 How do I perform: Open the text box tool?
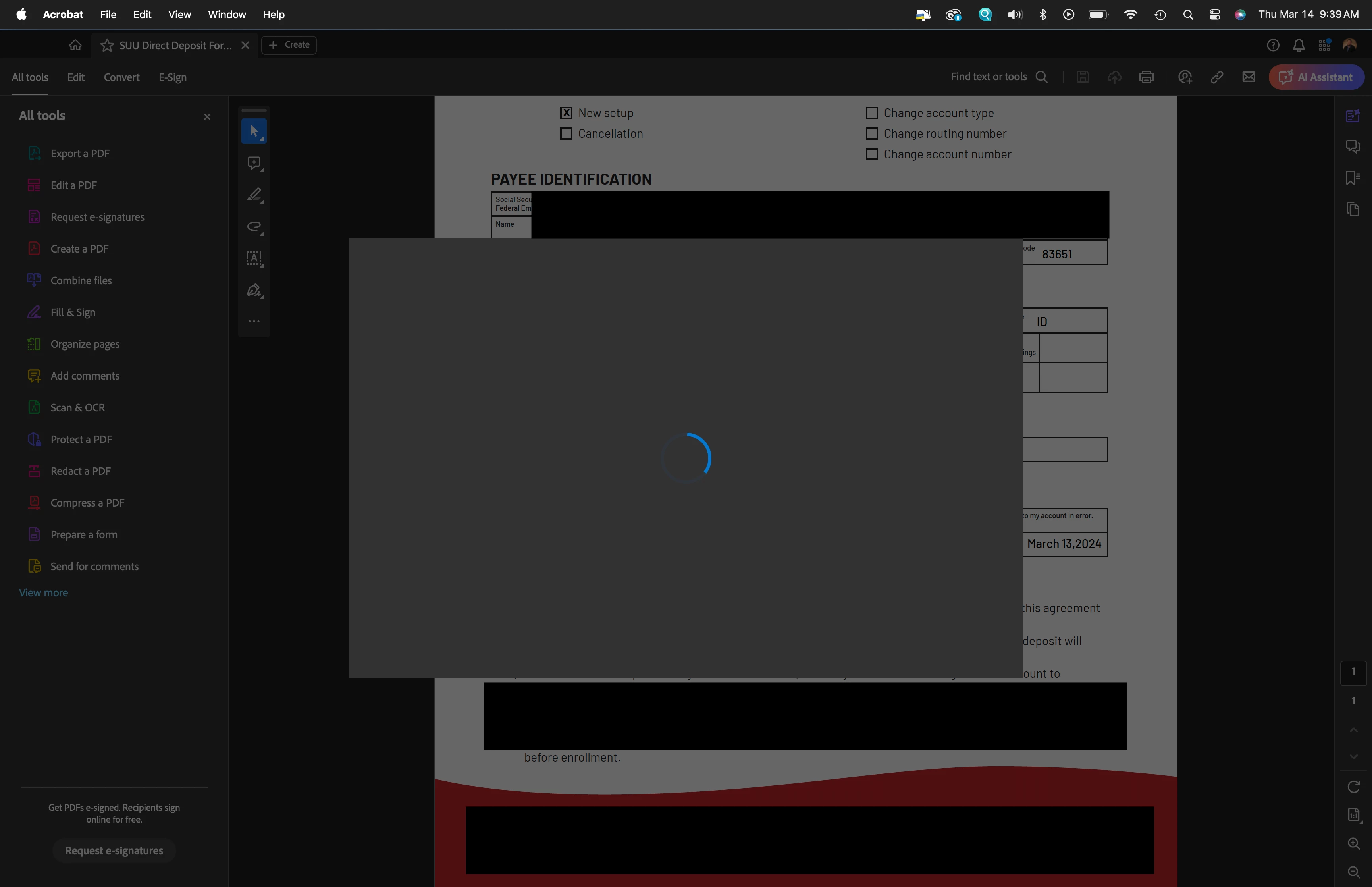coord(254,258)
